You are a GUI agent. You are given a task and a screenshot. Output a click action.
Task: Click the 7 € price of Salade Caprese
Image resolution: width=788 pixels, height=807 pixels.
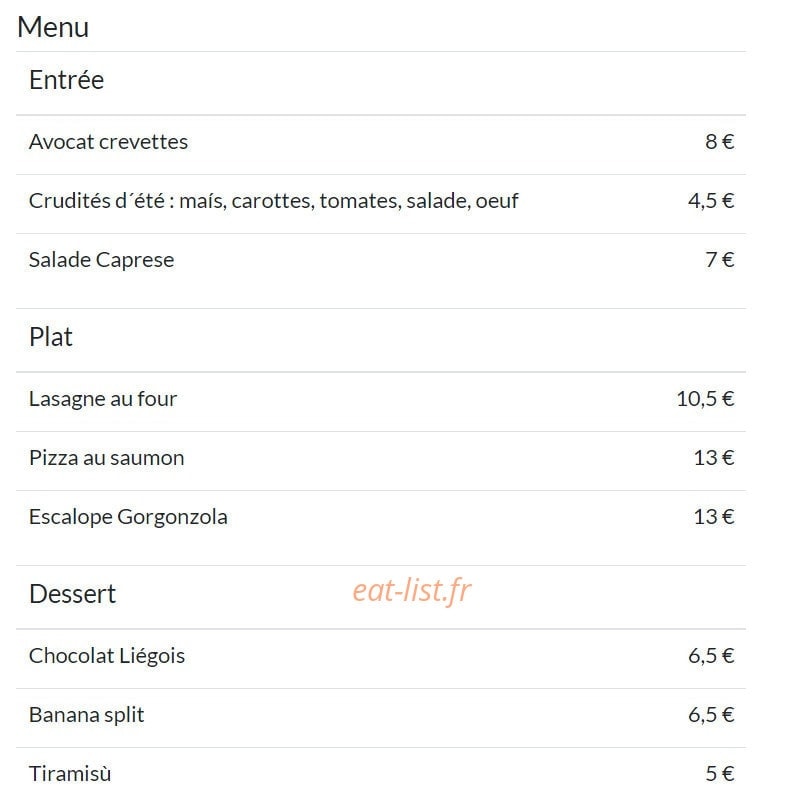tap(720, 260)
